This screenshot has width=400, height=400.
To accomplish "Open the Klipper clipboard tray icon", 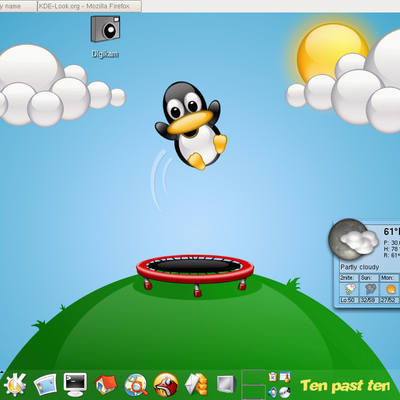I will coord(273,377).
